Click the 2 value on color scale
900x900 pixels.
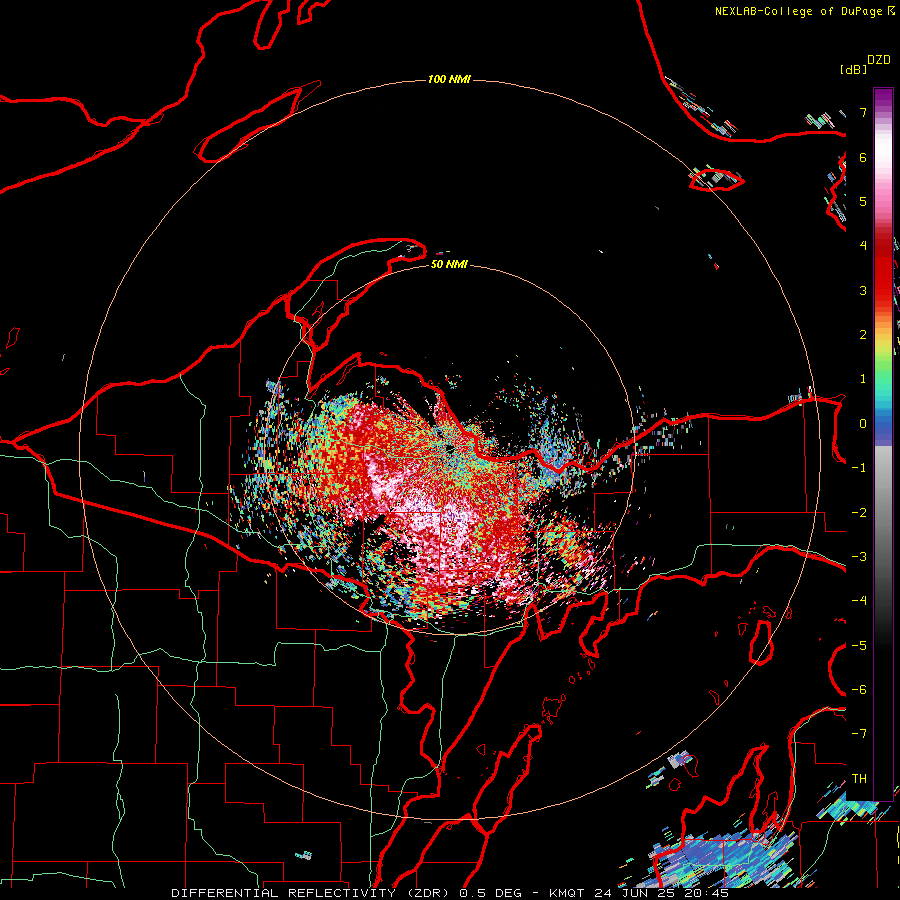click(x=863, y=335)
